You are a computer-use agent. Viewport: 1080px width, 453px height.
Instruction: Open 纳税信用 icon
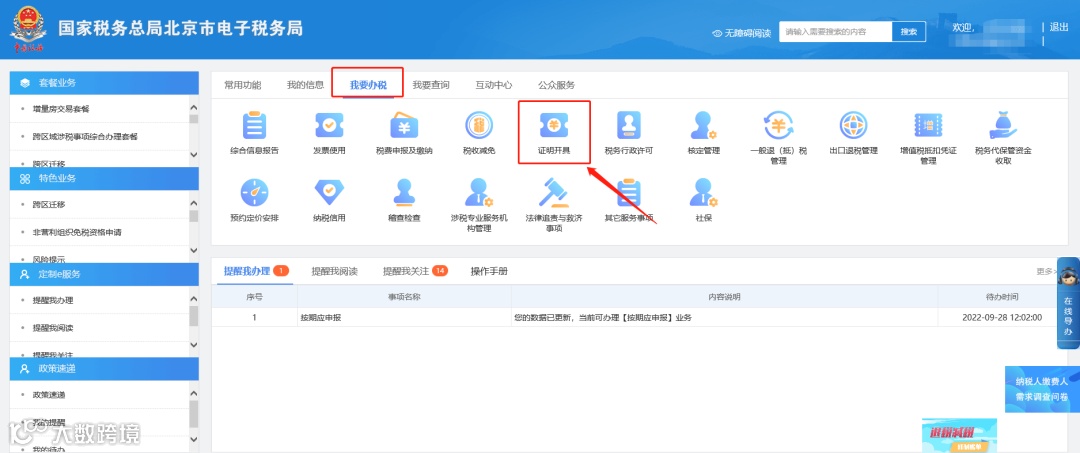coord(329,193)
